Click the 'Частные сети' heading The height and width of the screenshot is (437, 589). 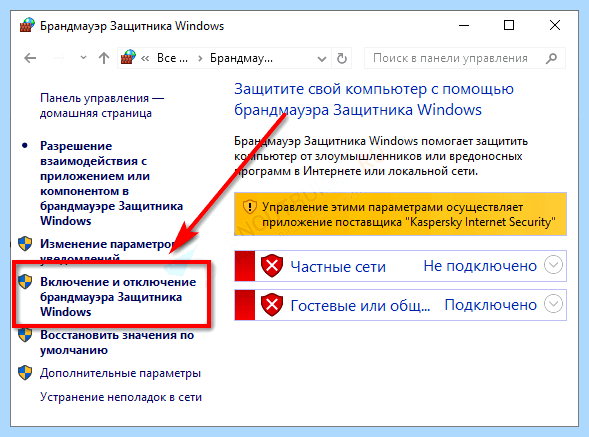(338, 267)
